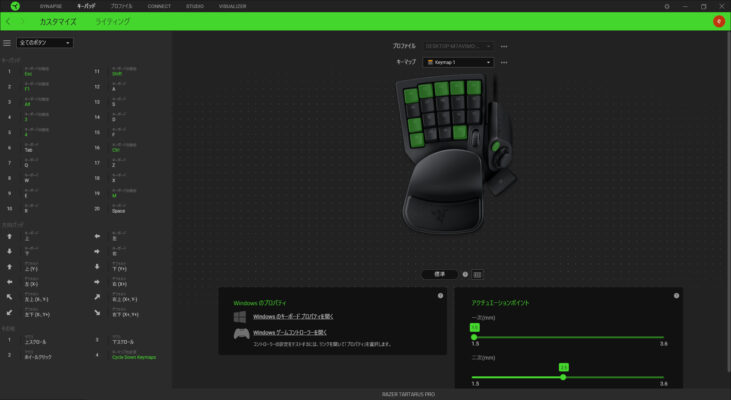The image size is (731, 400).
Task: Select key 8 W assignment row
Action: [44, 178]
